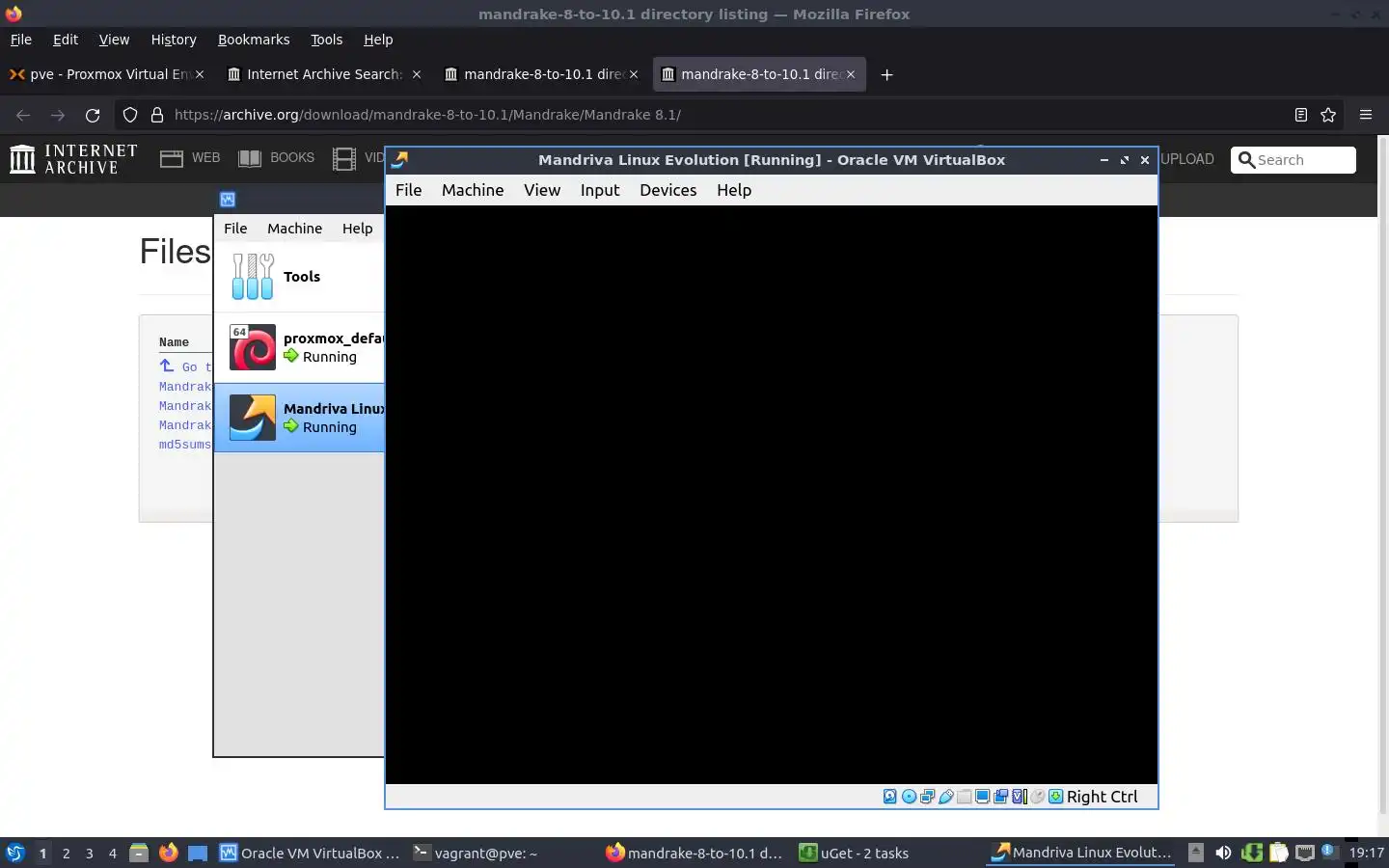Click the uGet icon in system tray
1389x868 pixels.
coord(1252,853)
